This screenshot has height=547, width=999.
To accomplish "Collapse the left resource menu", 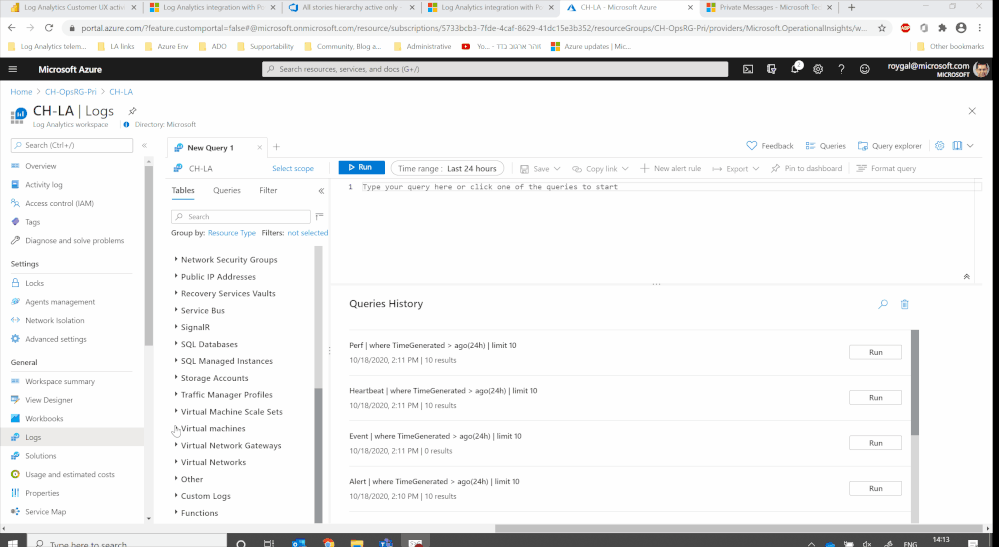I will [145, 145].
